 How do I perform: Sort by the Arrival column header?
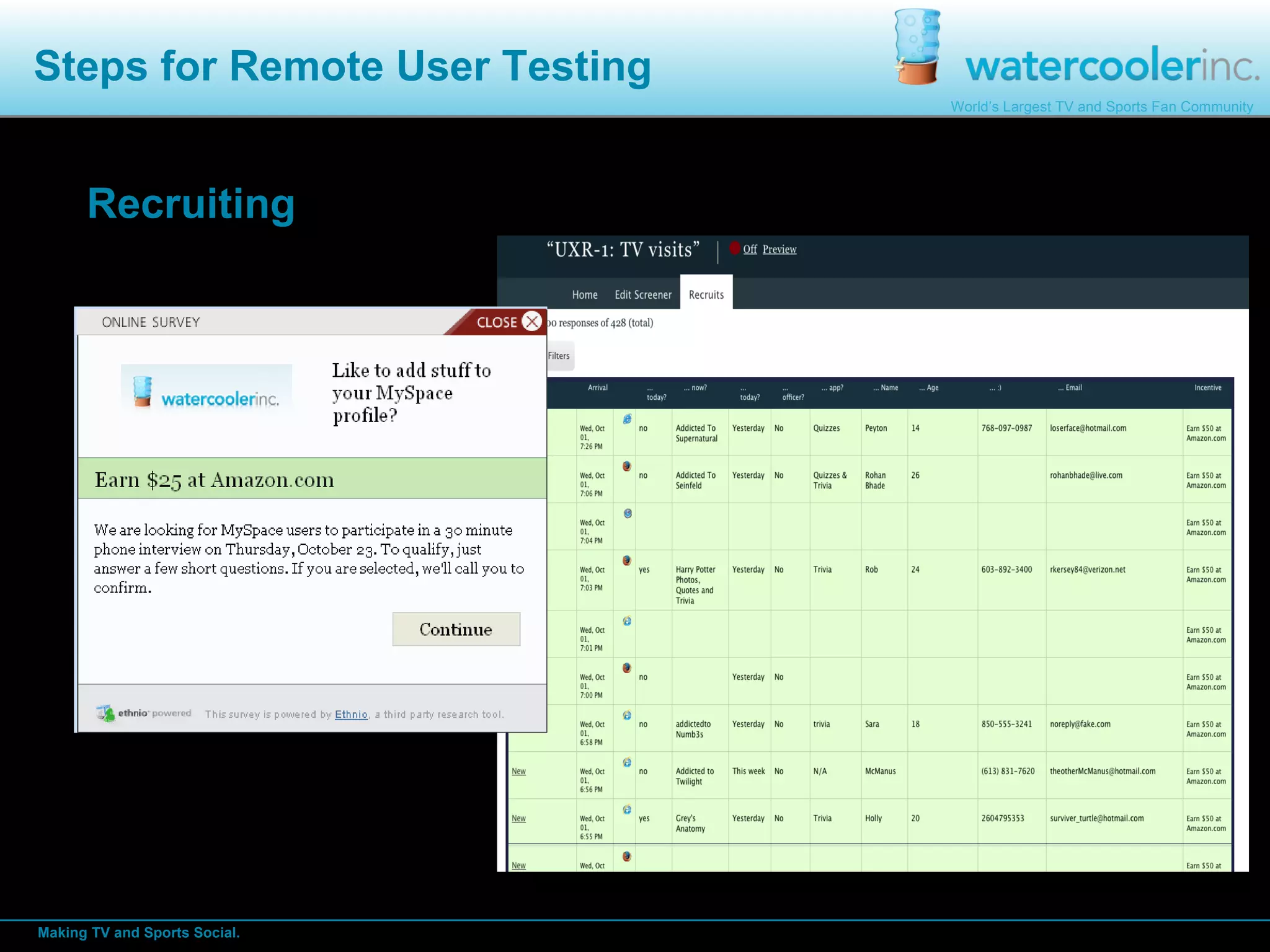pos(598,388)
